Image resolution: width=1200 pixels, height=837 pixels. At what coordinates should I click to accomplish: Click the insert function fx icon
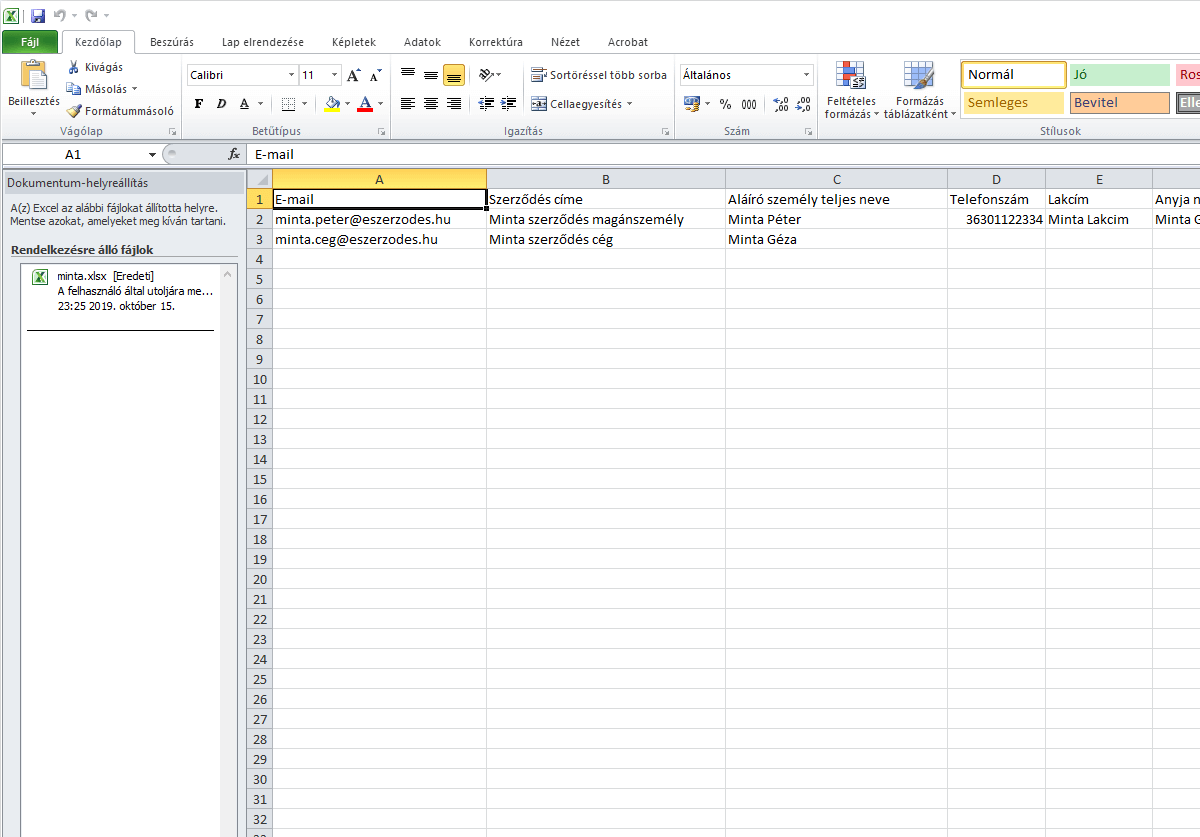pyautogui.click(x=234, y=154)
